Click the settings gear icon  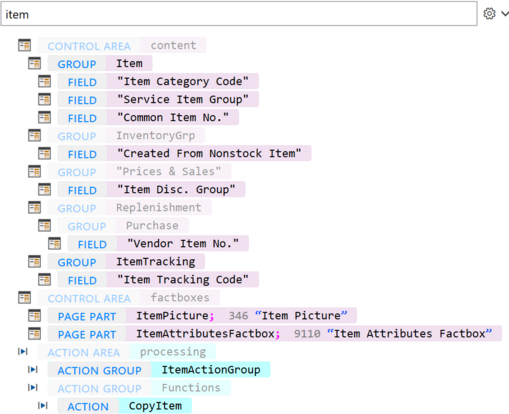pos(489,14)
